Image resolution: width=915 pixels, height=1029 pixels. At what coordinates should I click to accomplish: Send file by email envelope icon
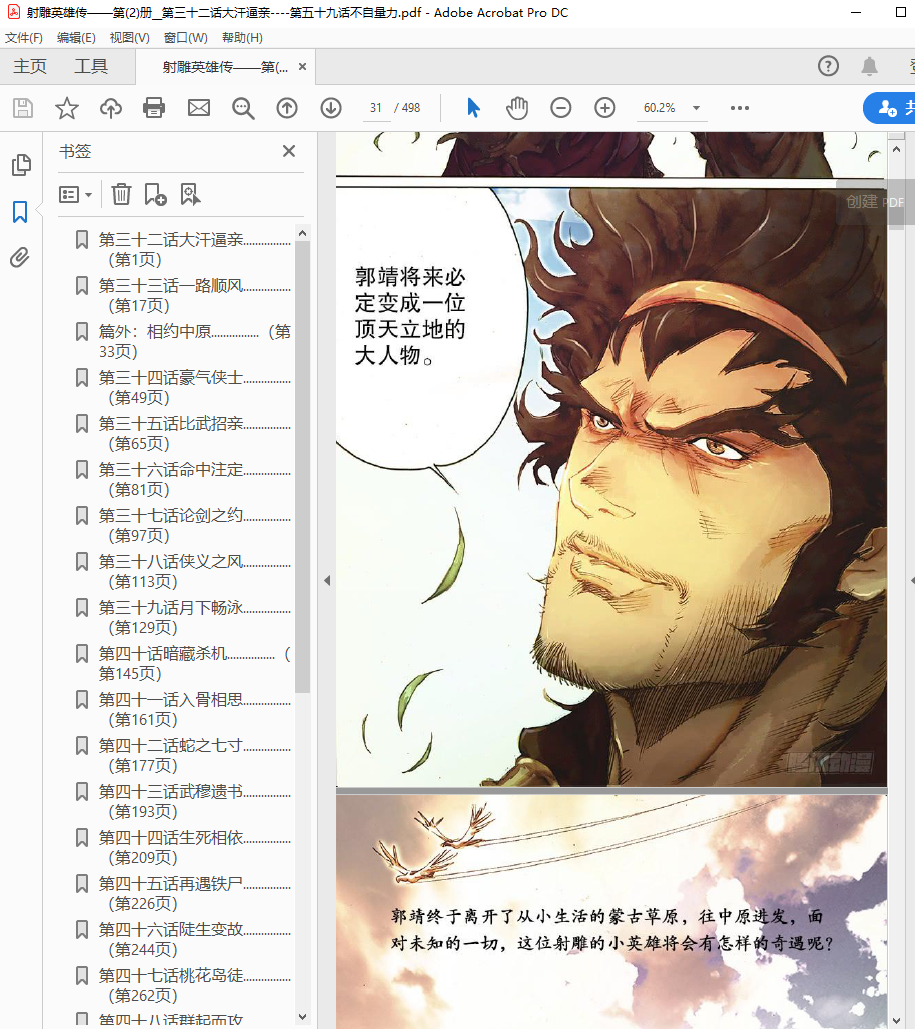point(199,108)
